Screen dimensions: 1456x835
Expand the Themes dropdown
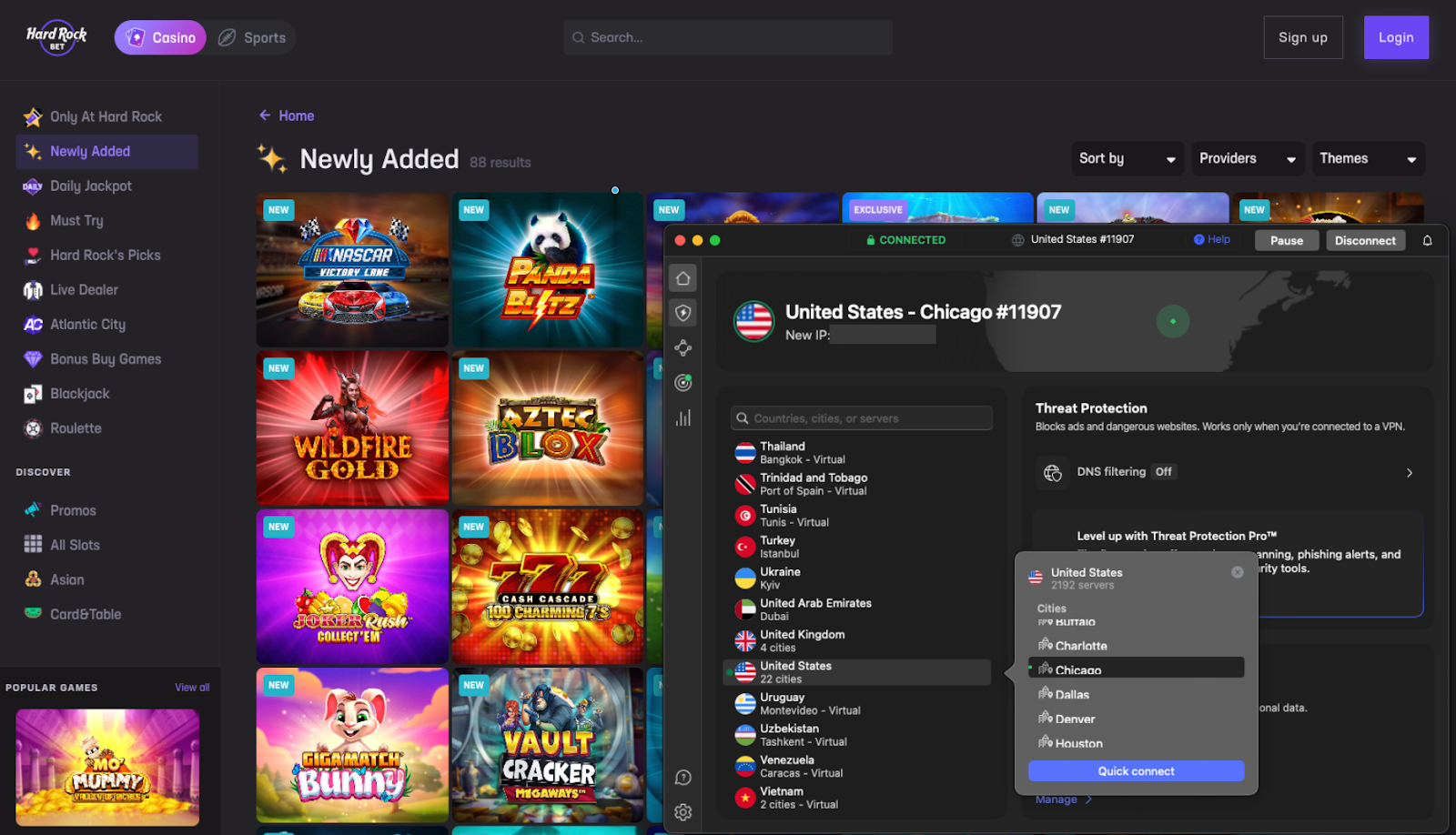point(1368,158)
